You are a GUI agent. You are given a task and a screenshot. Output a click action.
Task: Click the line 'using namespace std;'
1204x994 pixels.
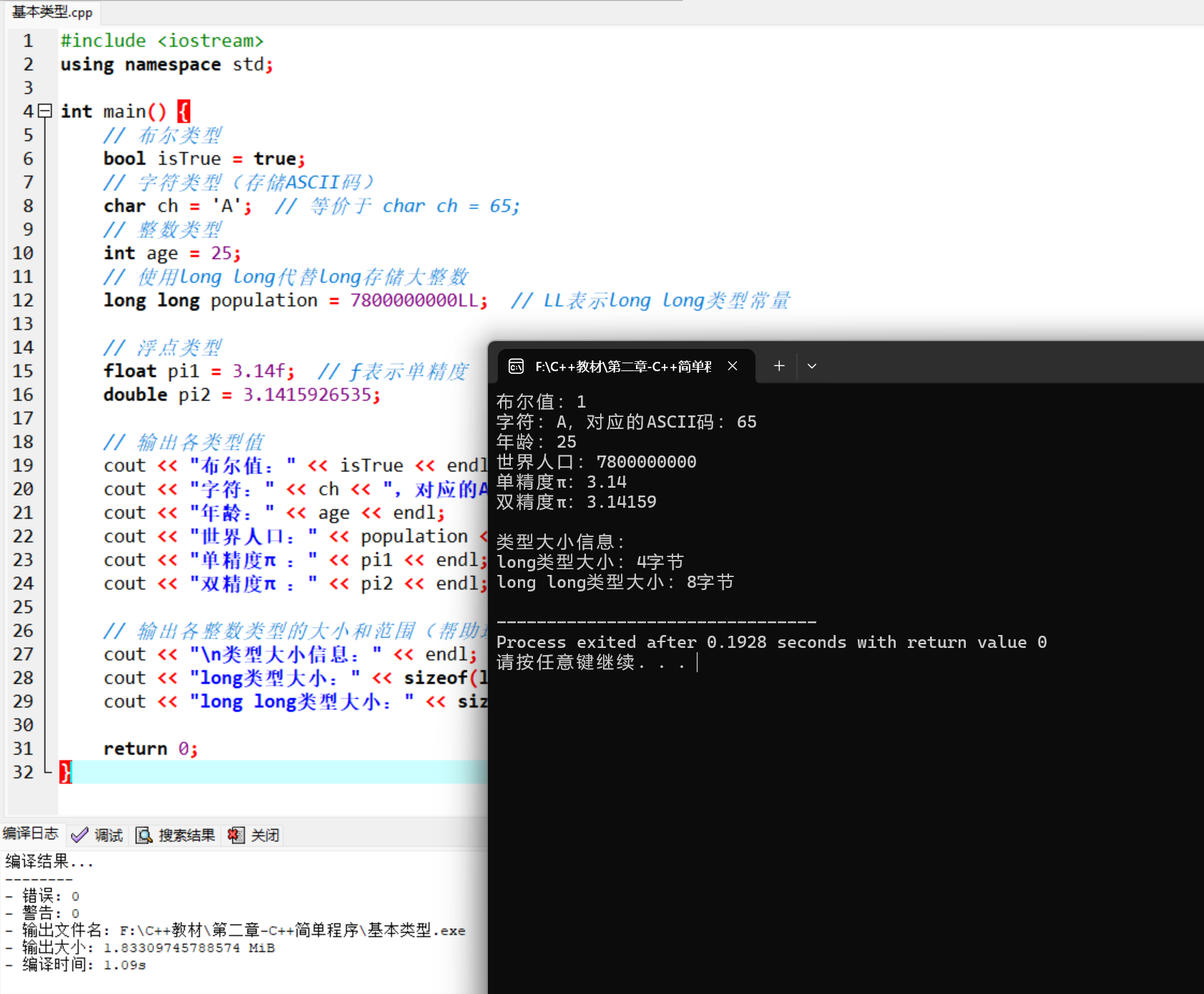coord(167,64)
